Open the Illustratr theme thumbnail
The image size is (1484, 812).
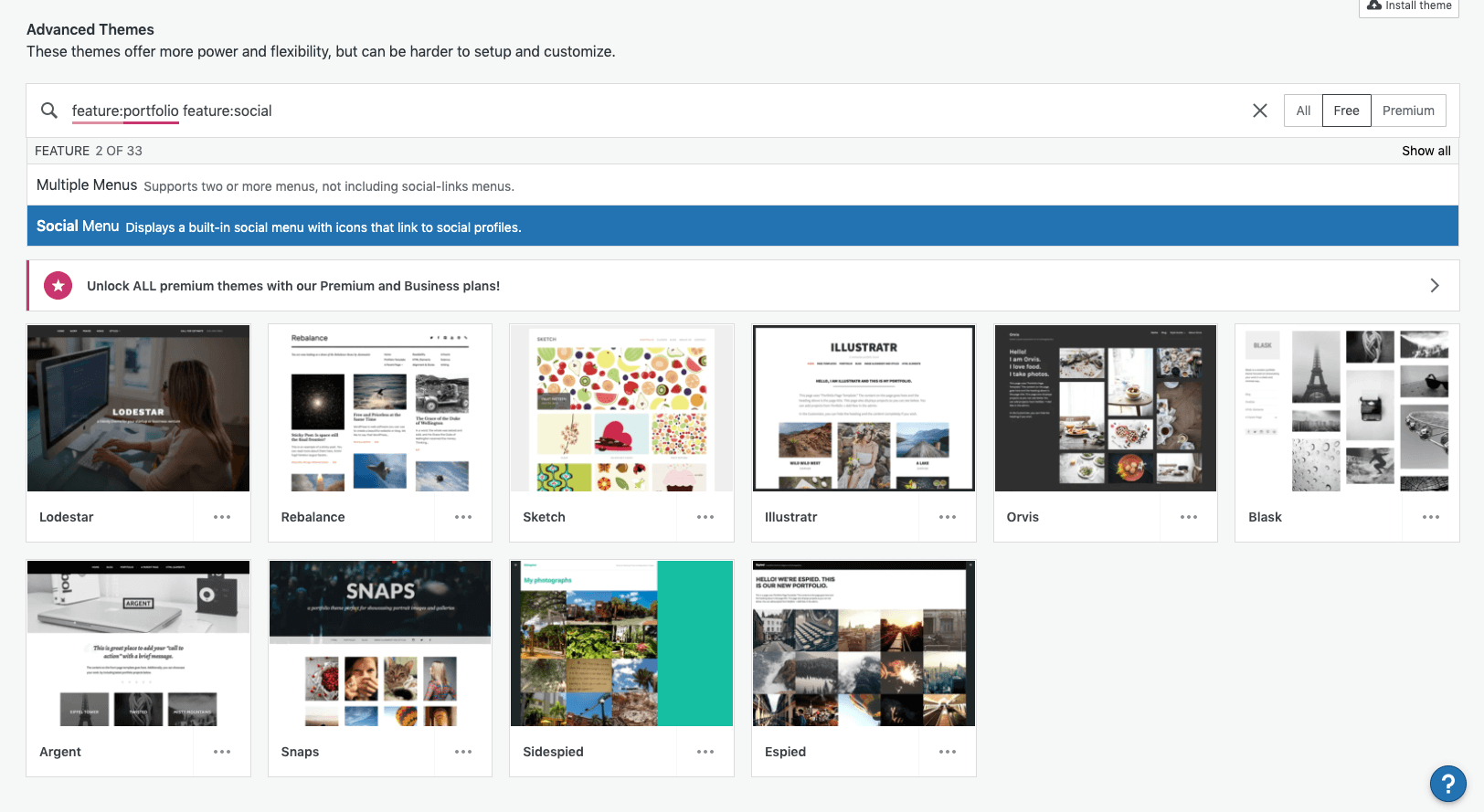[864, 408]
